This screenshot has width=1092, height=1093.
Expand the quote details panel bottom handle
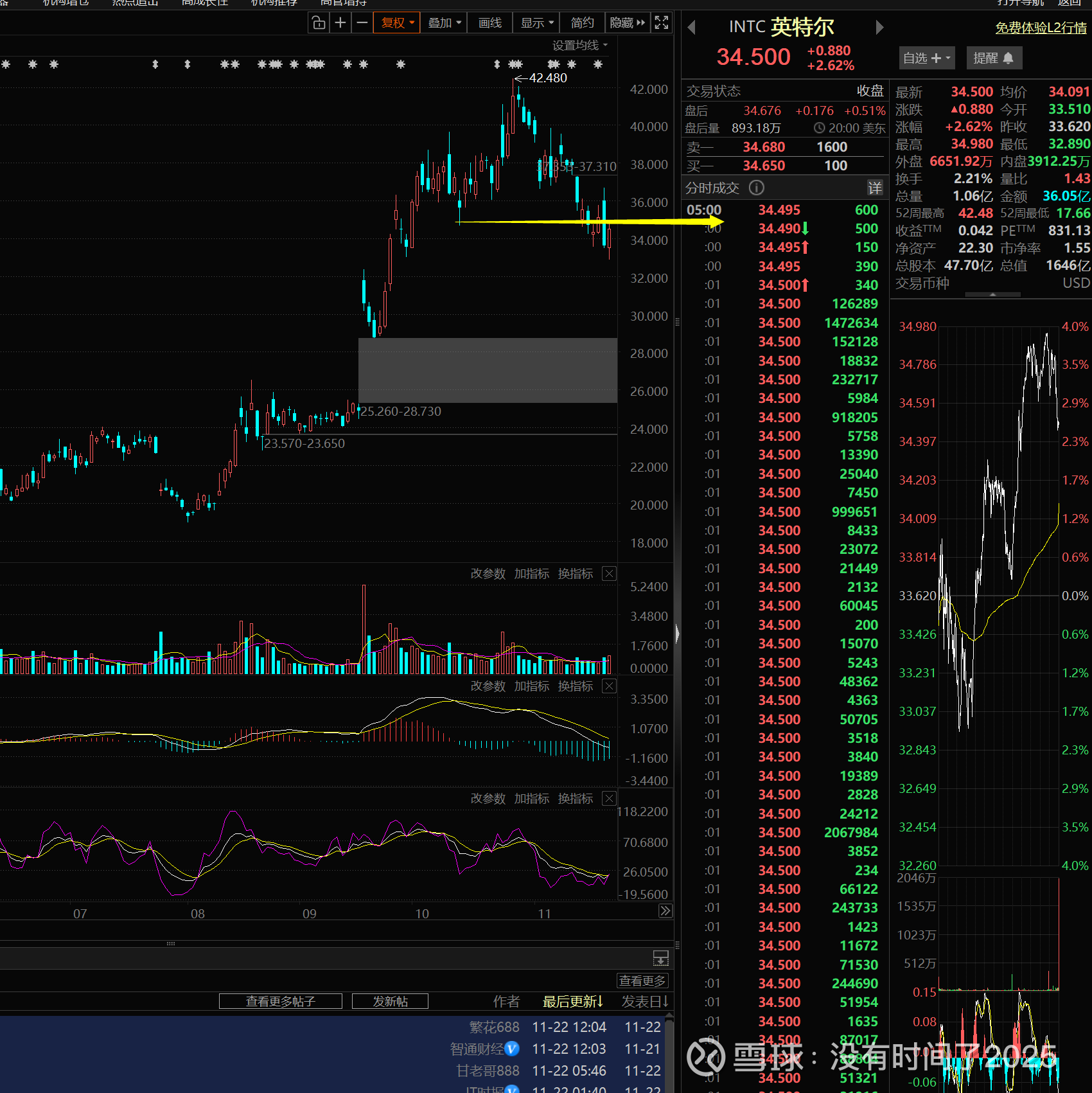993,294
